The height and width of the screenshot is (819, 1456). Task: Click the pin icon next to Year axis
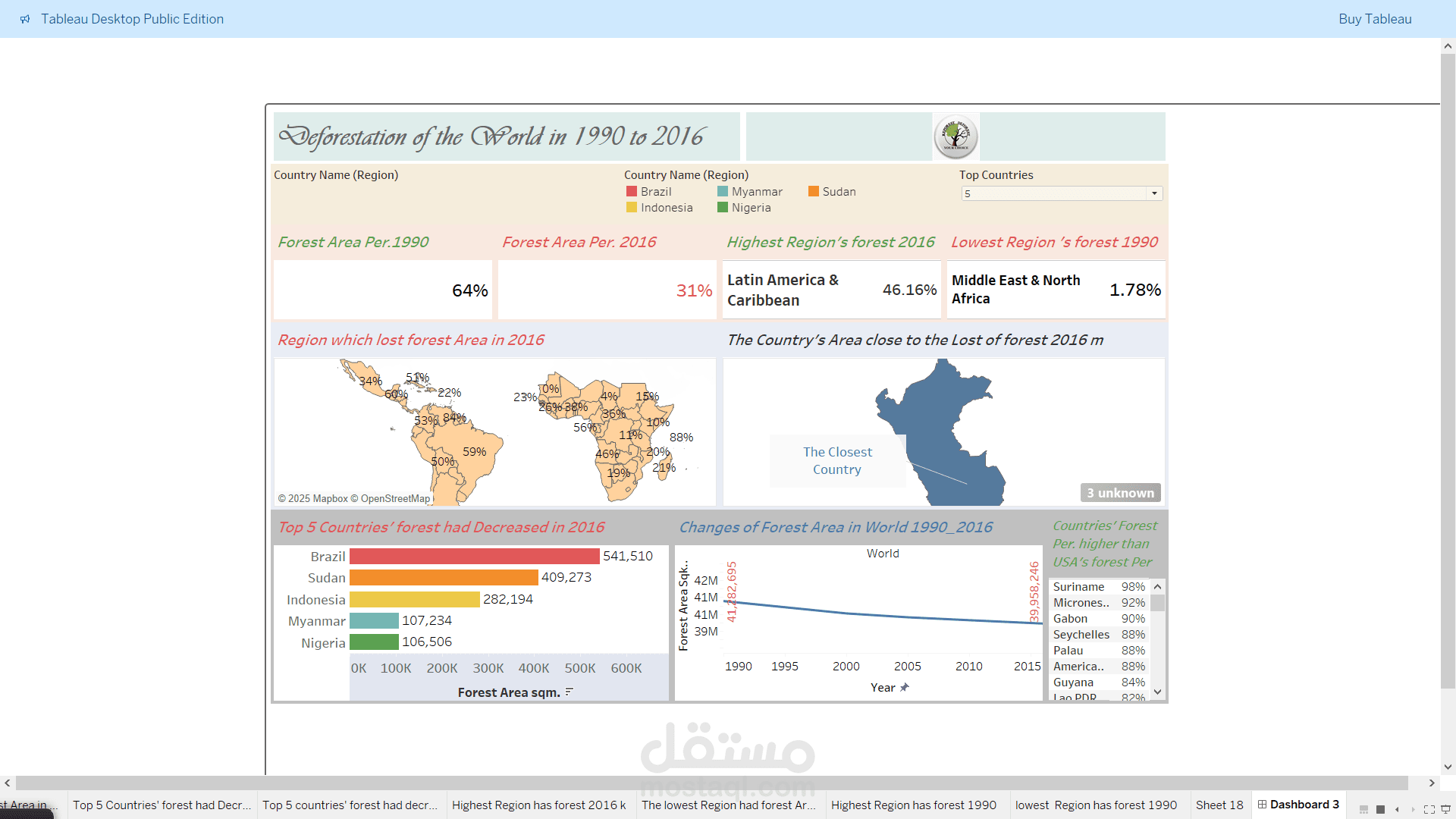[904, 687]
